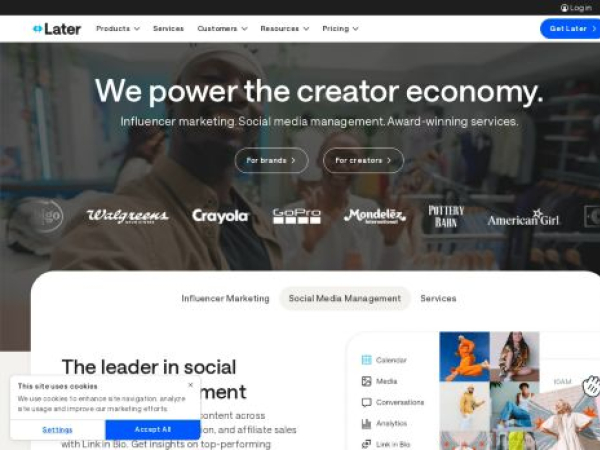This screenshot has width=600, height=450.
Task: Click the For brands button
Action: [271, 160]
